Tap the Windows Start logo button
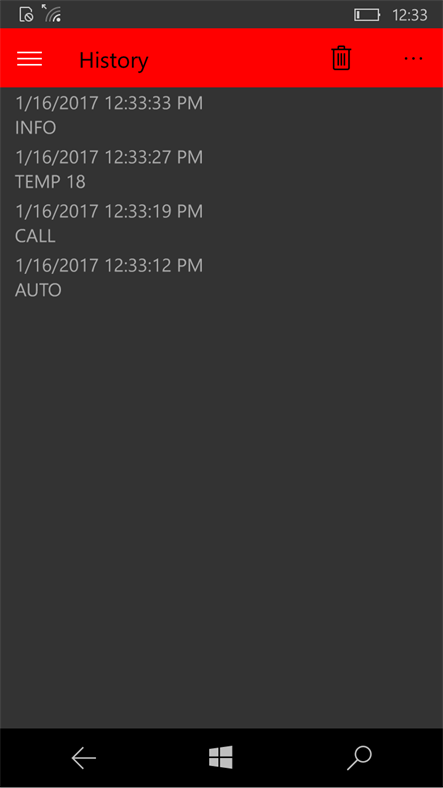The image size is (443, 788). [220, 757]
